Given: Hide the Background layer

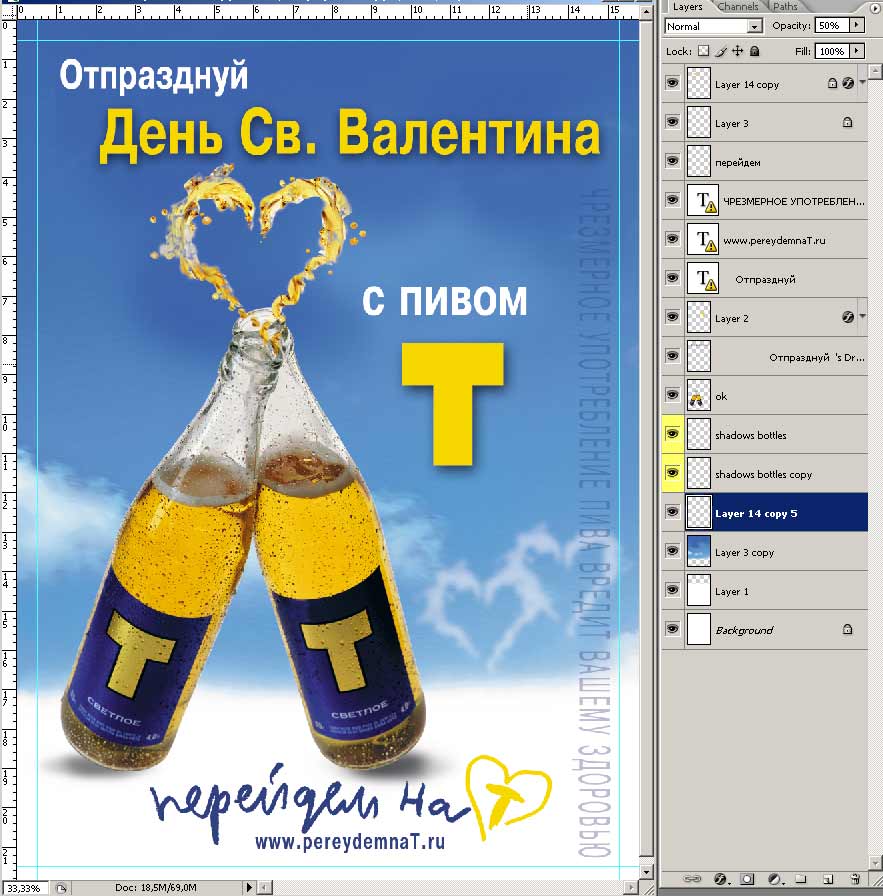Looking at the screenshot, I should click(673, 629).
